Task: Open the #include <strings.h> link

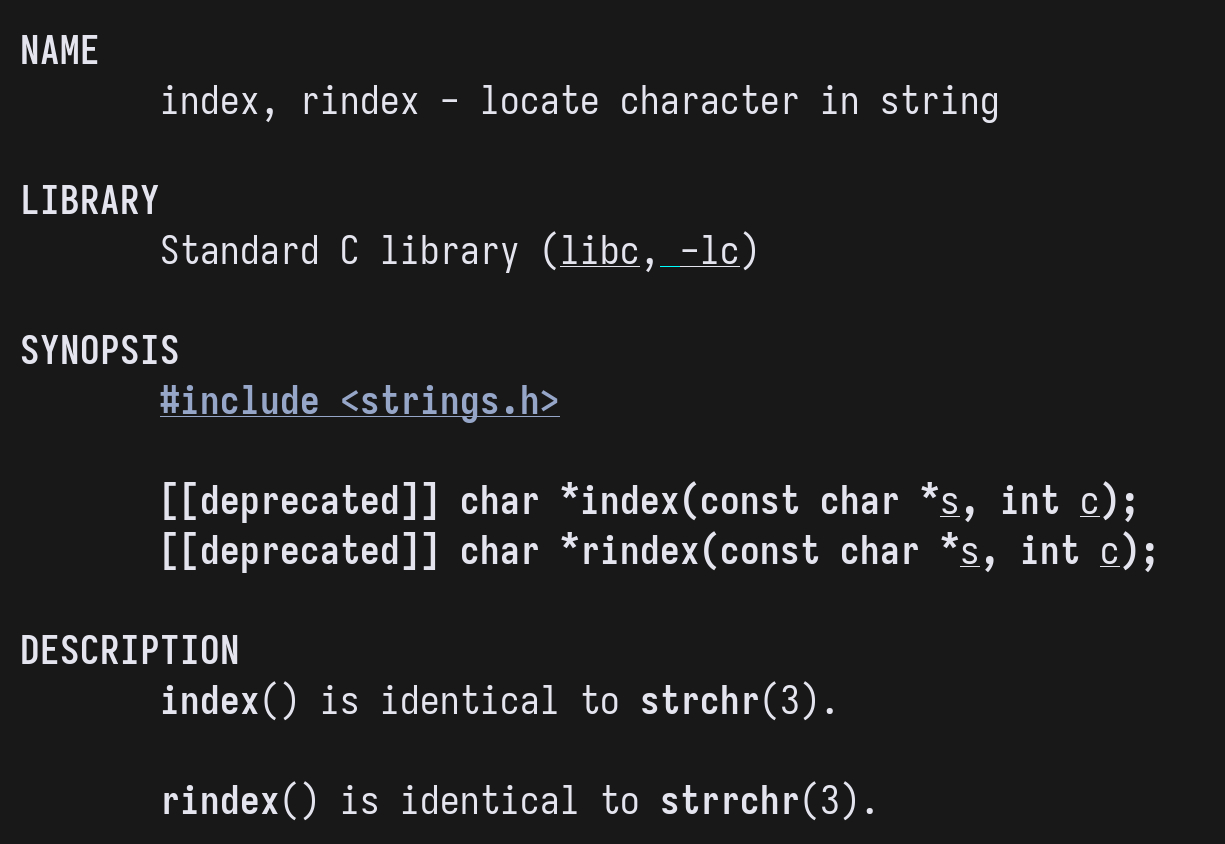Action: (359, 401)
